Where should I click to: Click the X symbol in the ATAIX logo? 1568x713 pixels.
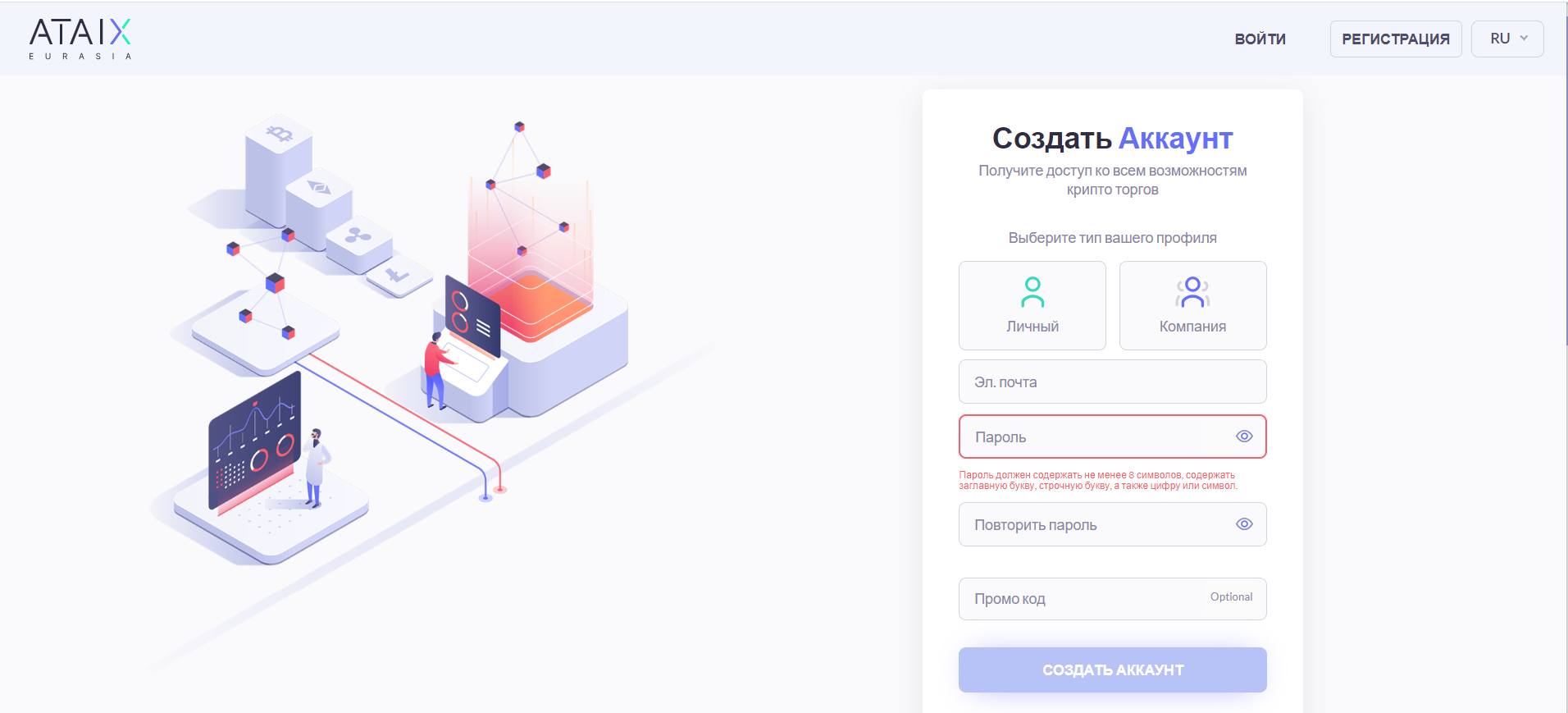click(x=120, y=31)
